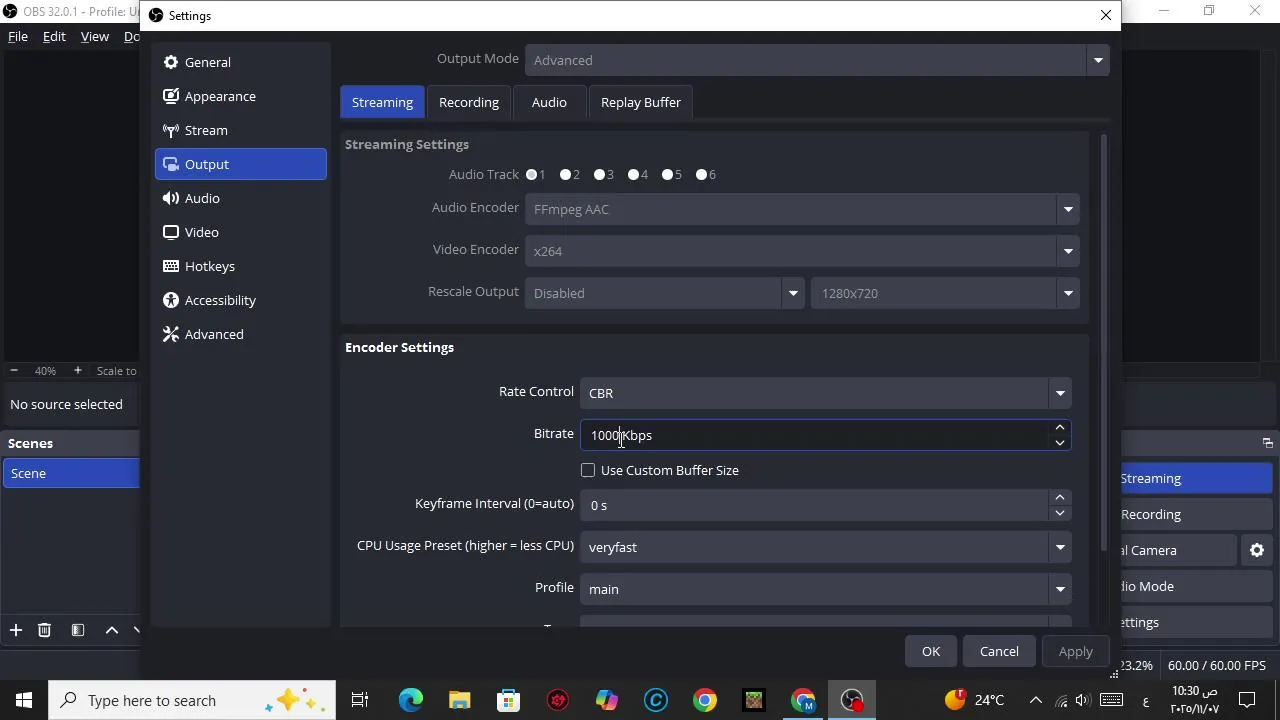Open CPU Usage Preset veryfast dropdown

click(x=825, y=547)
